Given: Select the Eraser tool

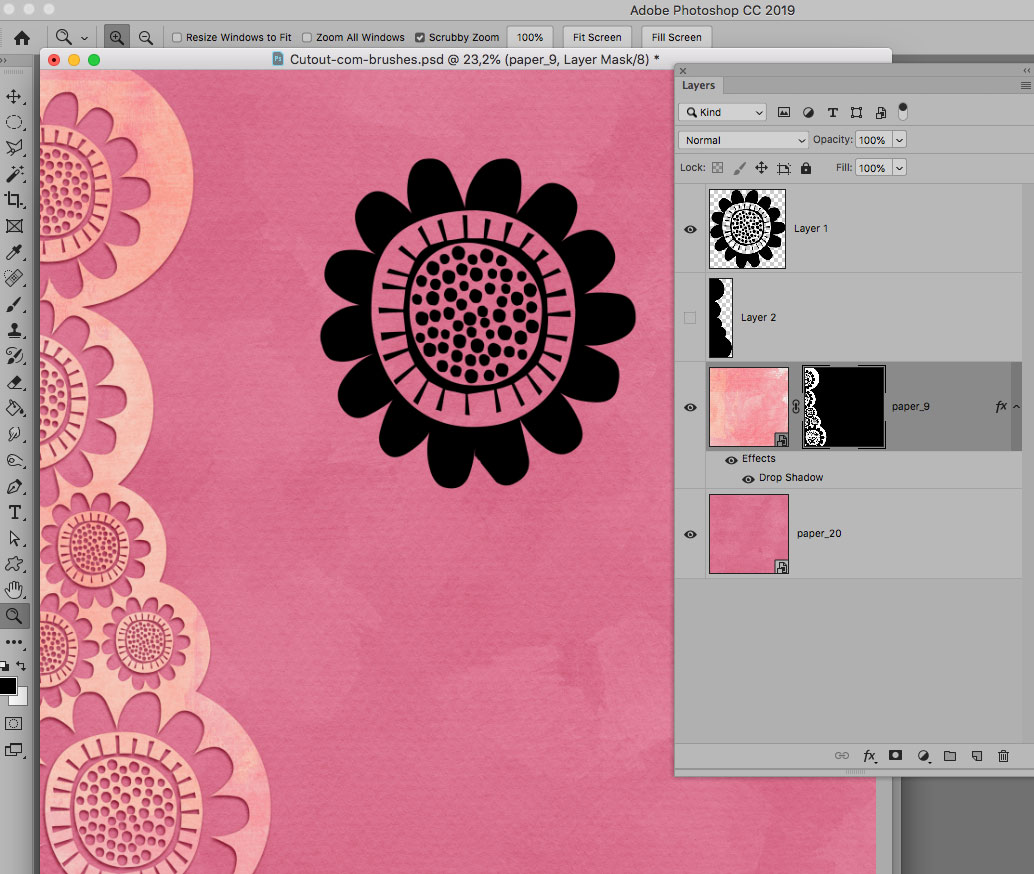Looking at the screenshot, I should (14, 382).
